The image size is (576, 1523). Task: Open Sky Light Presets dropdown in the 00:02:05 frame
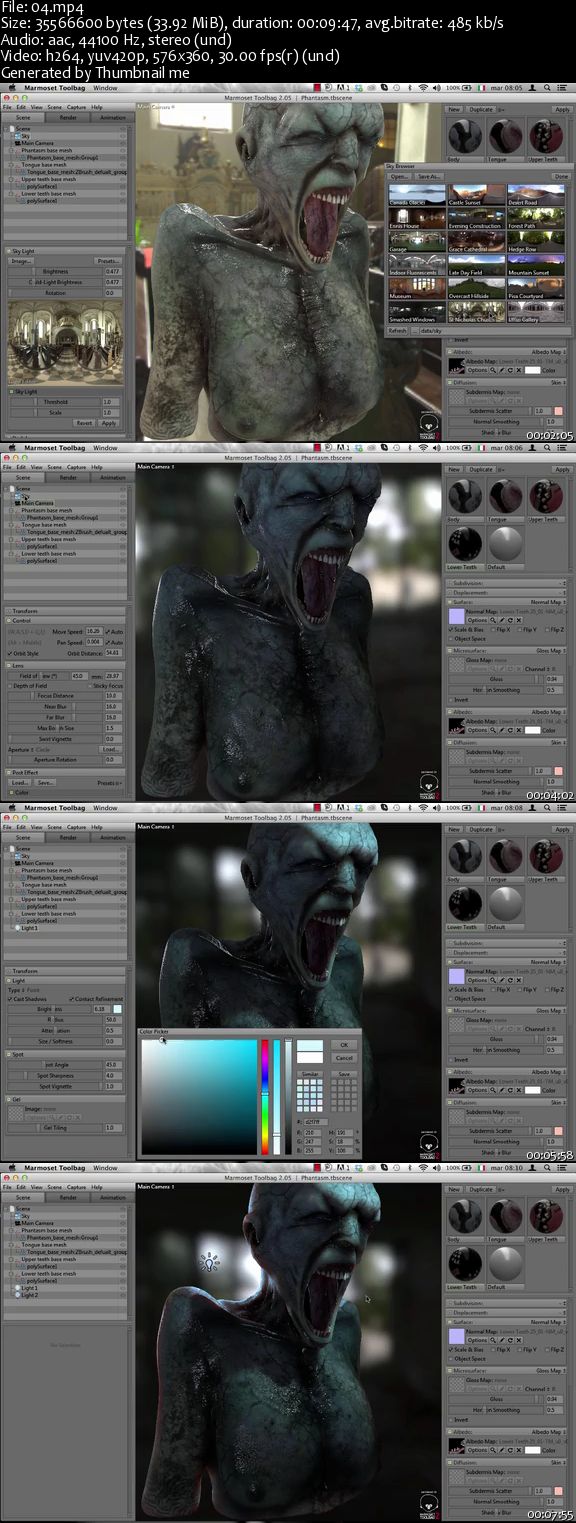(108, 260)
